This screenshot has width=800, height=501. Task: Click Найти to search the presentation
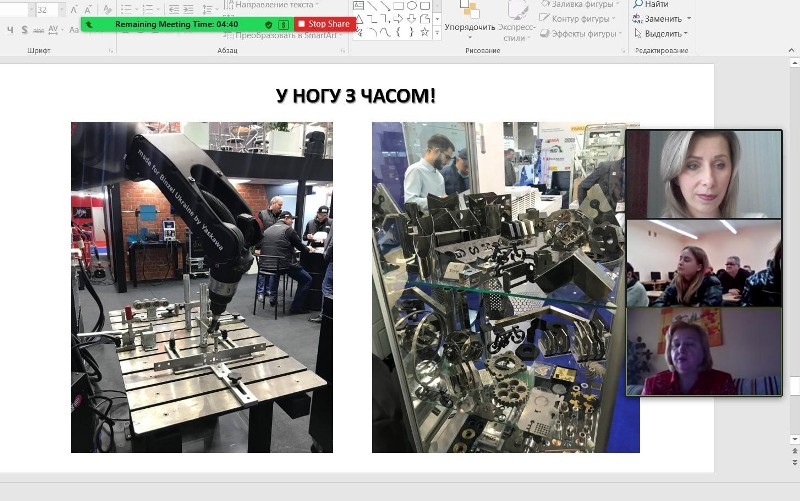click(x=651, y=5)
